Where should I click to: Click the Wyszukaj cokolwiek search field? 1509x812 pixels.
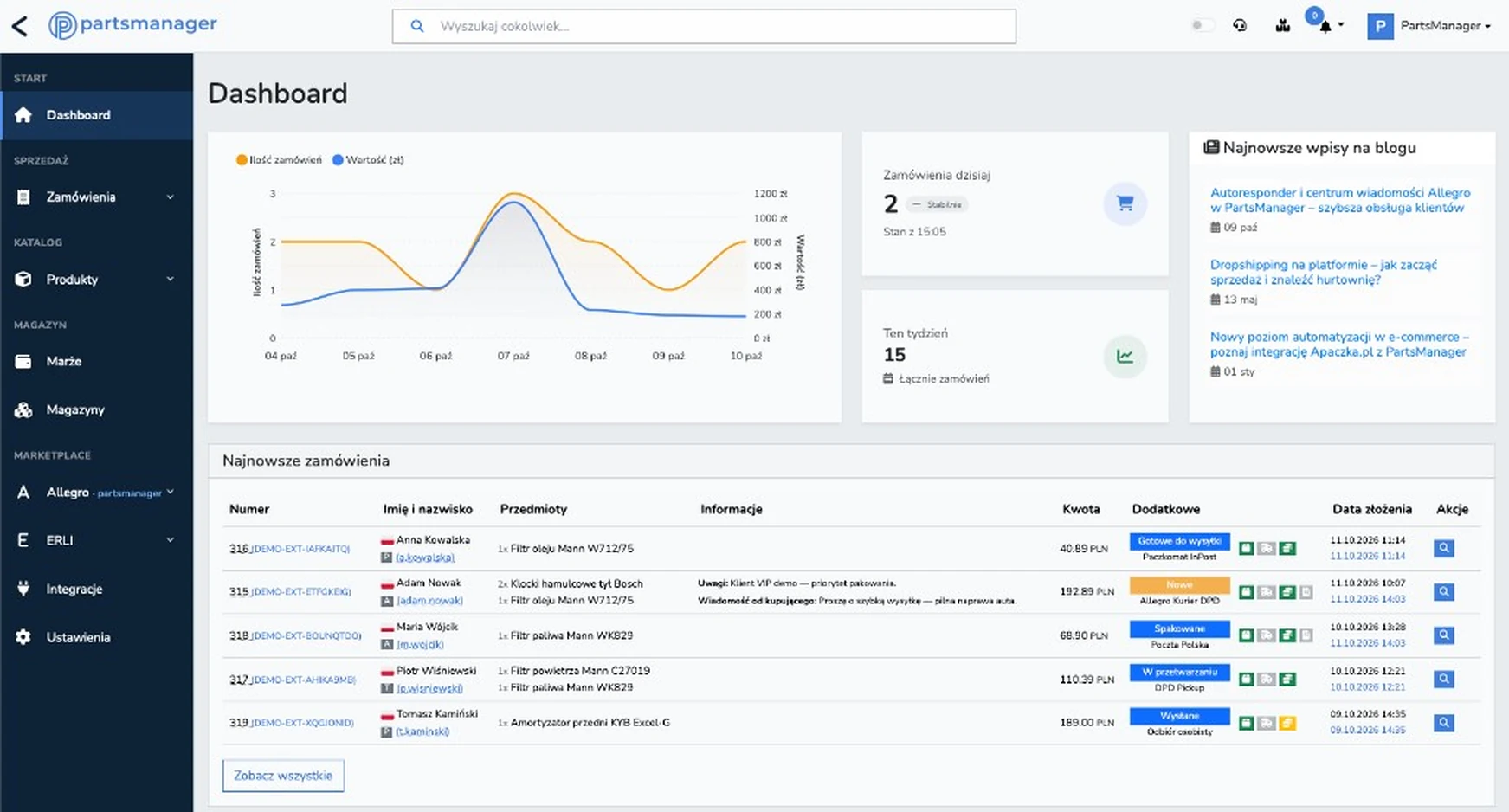704,27
